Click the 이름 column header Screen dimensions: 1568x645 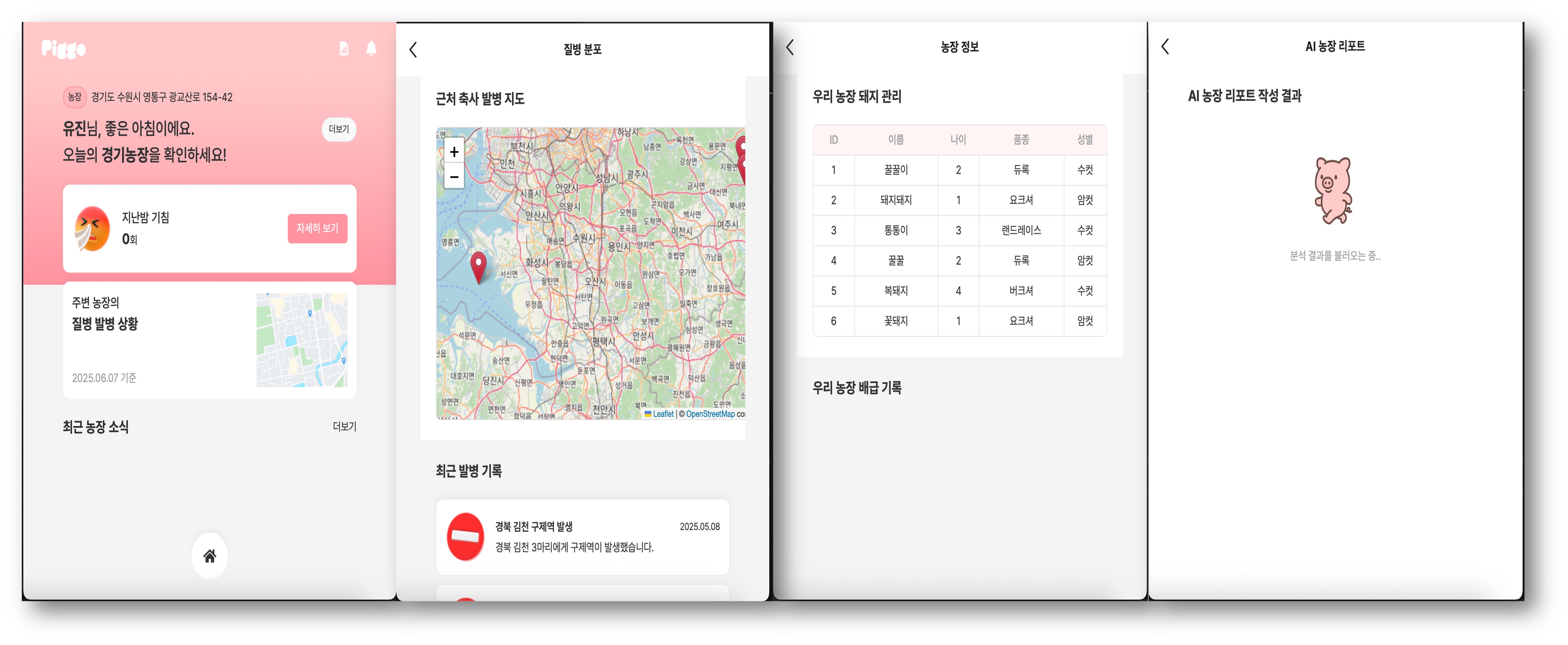click(896, 140)
